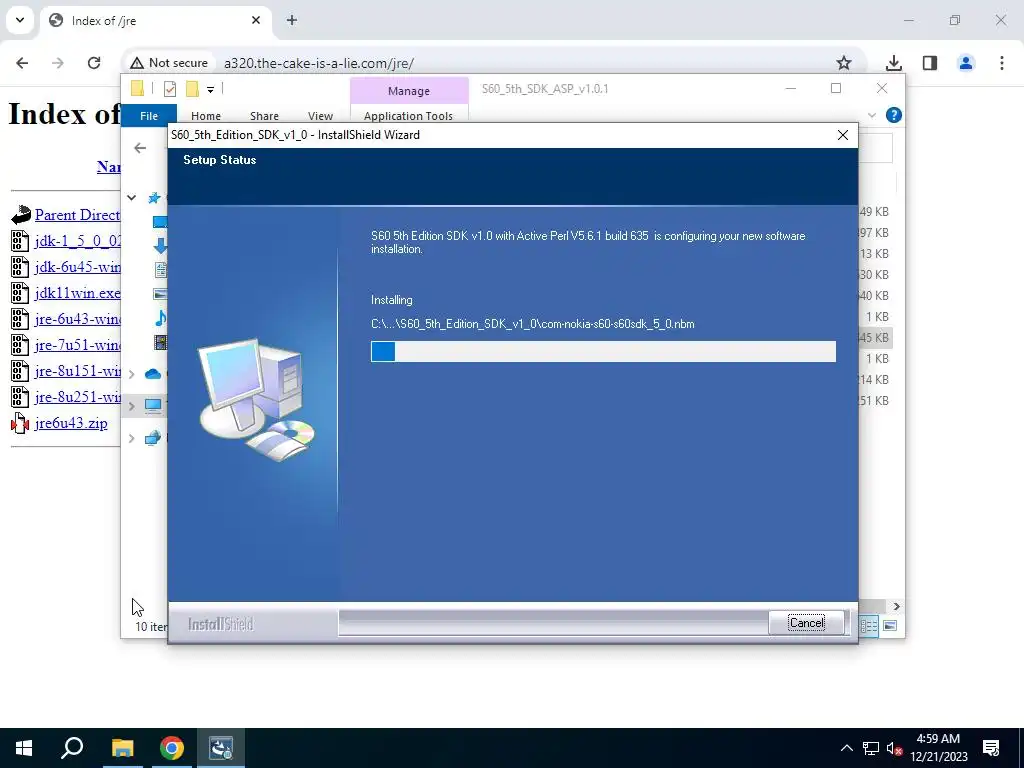This screenshot has height=768, width=1024.
Task: Open the jre6u43.zip link
Action: [x=71, y=423]
